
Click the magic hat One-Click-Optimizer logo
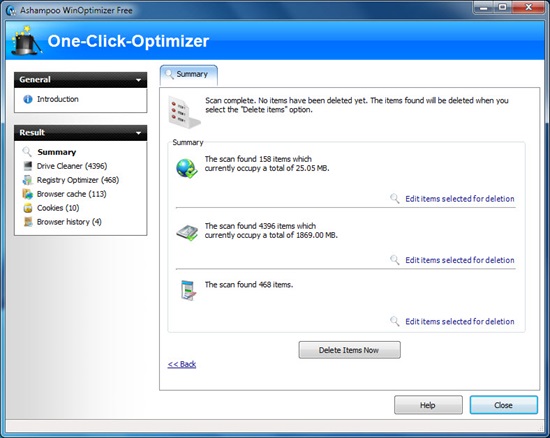click(25, 41)
